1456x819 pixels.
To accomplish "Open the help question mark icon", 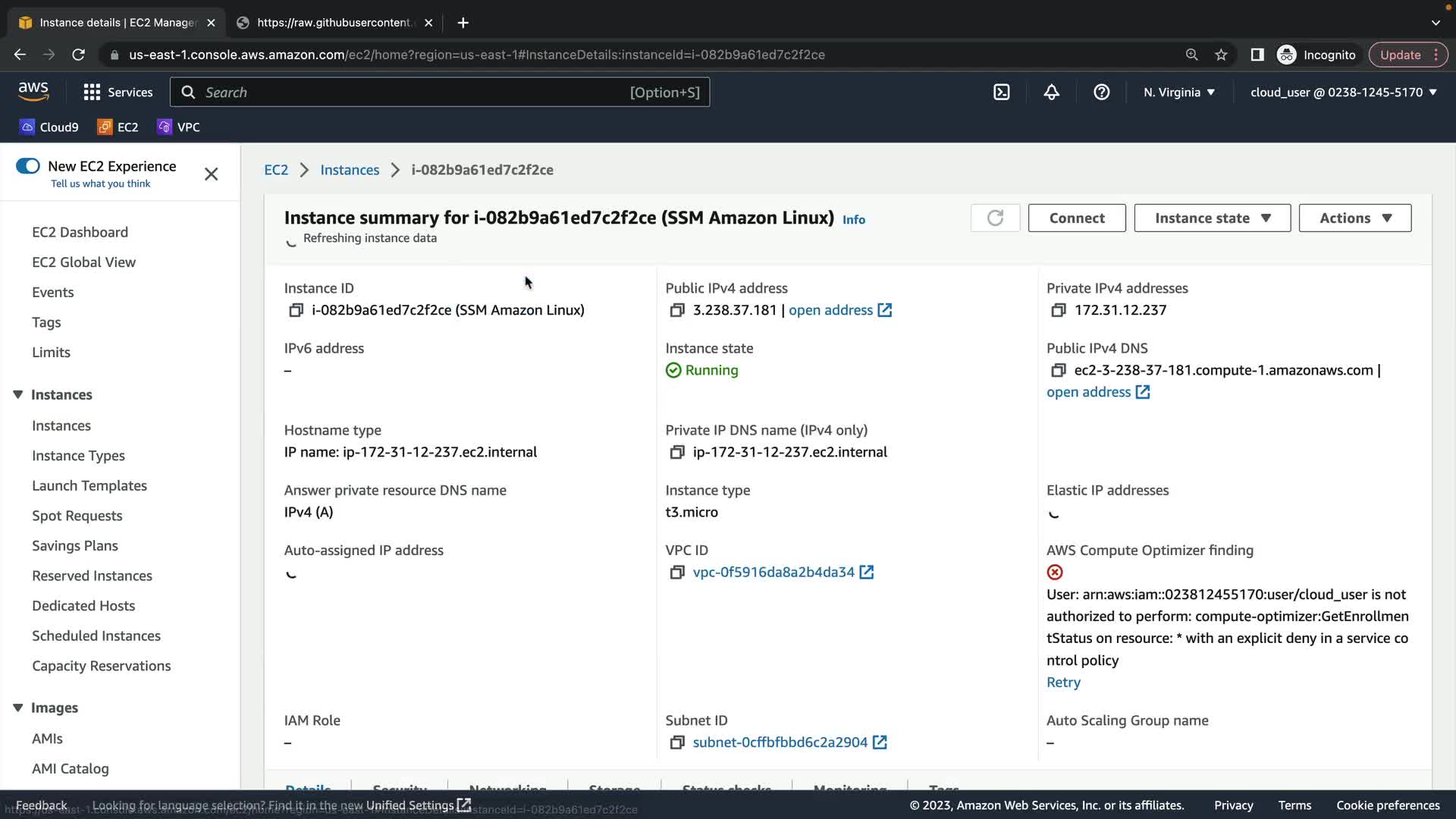I will tap(1101, 93).
